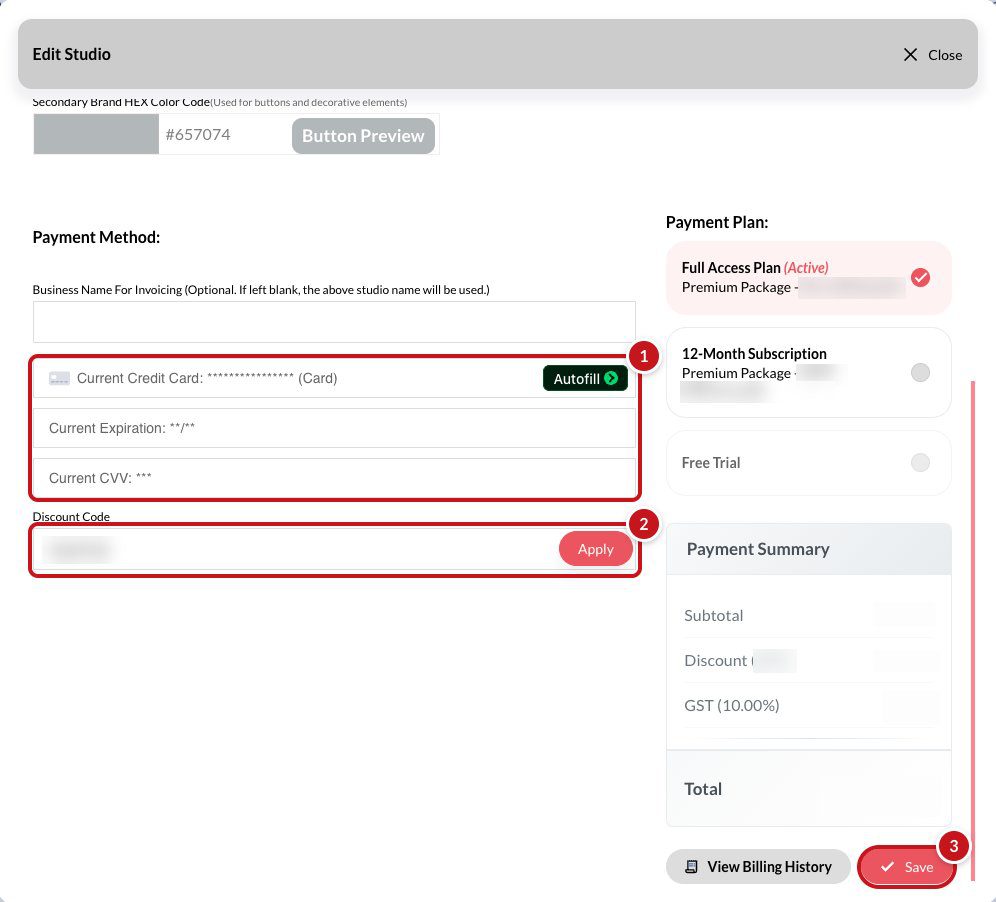Click the Total row label

[x=703, y=789]
